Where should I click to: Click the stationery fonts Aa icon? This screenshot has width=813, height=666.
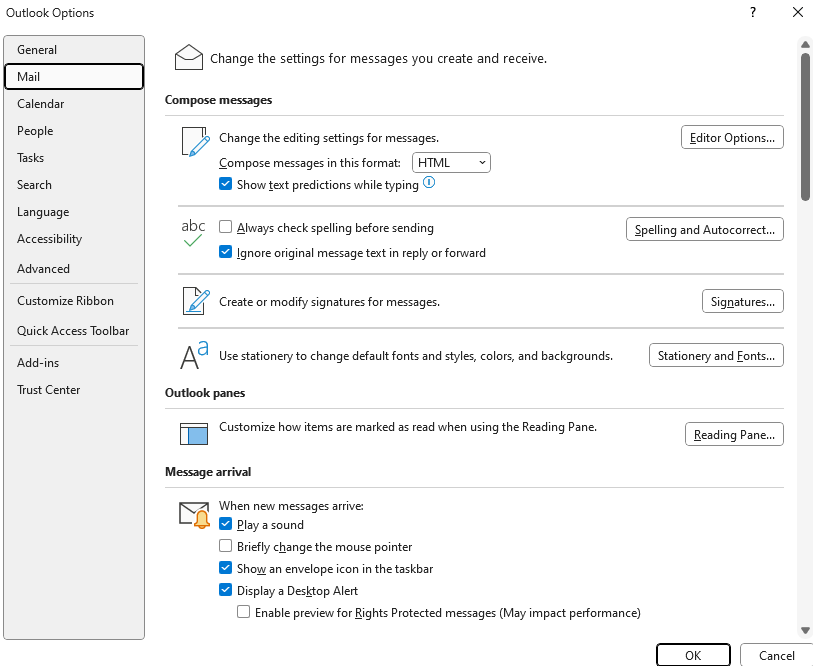coord(194,355)
